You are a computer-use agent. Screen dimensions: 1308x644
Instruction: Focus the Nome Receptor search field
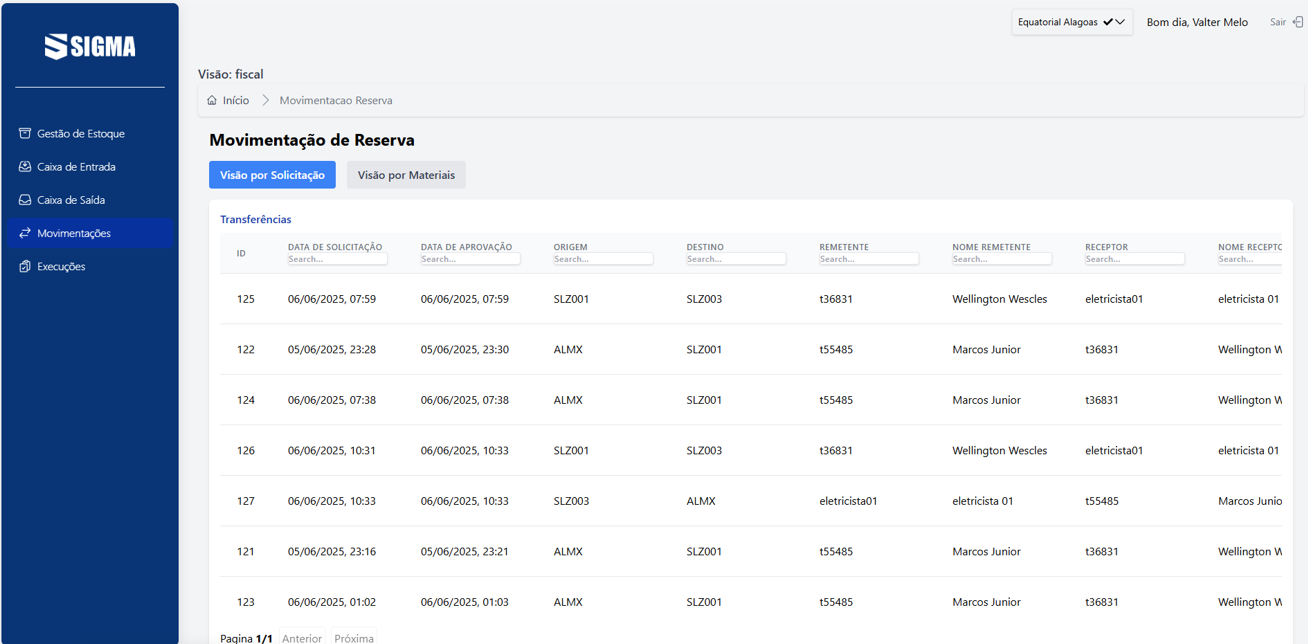(1250, 259)
